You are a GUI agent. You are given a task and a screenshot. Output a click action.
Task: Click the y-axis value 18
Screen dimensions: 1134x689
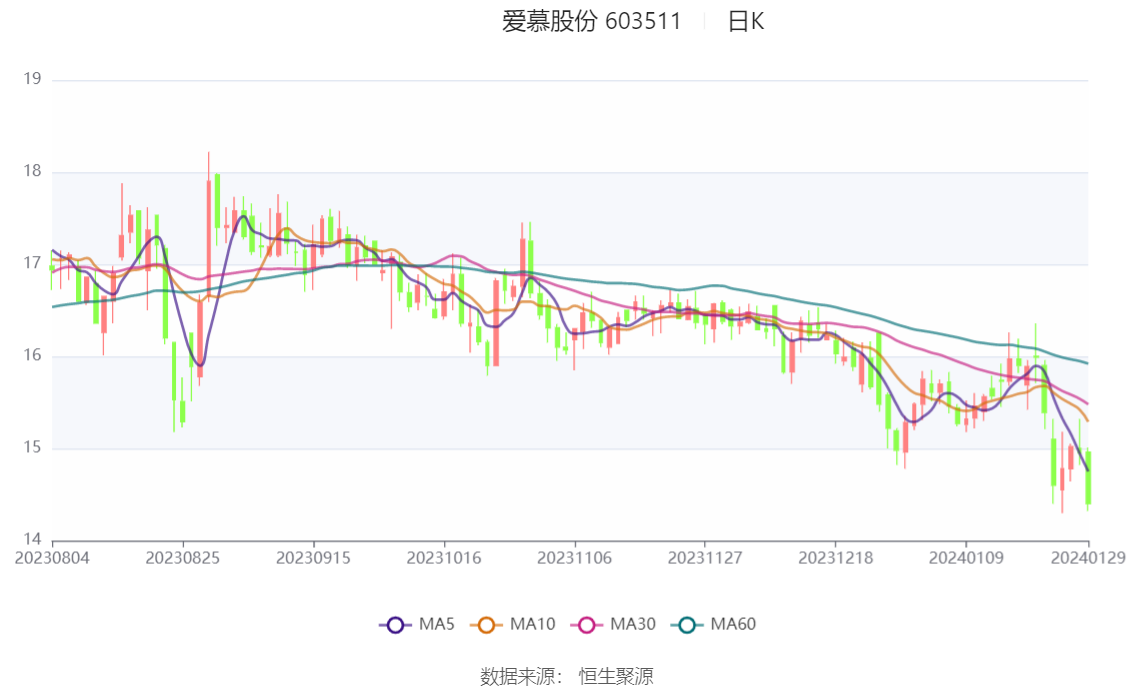[32, 171]
